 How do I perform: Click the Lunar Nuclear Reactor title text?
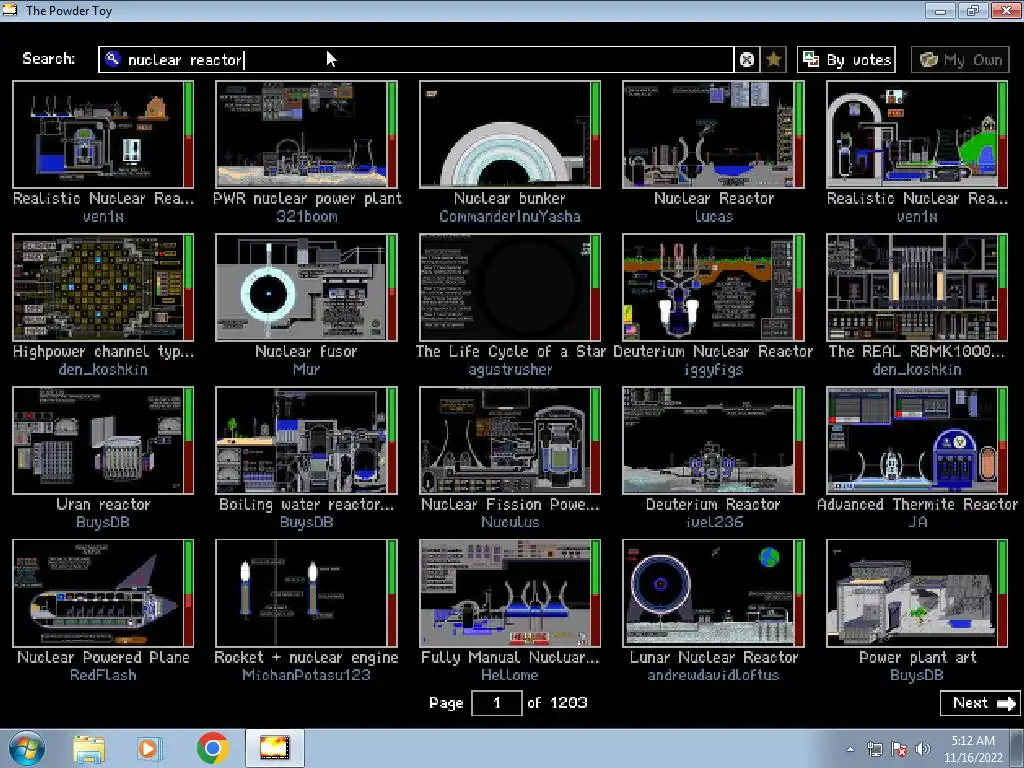pyautogui.click(x=713, y=657)
